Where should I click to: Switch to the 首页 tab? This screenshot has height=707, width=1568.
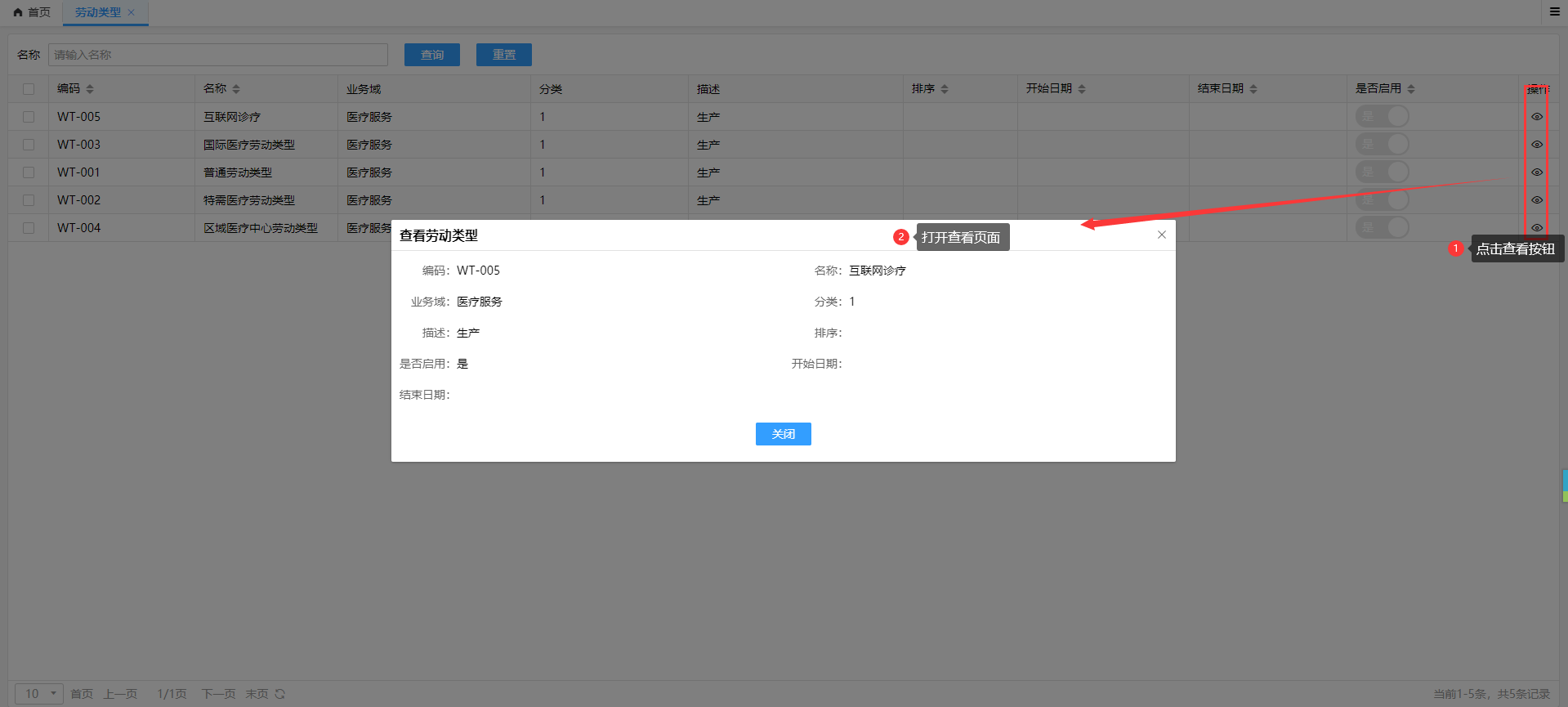[32, 12]
